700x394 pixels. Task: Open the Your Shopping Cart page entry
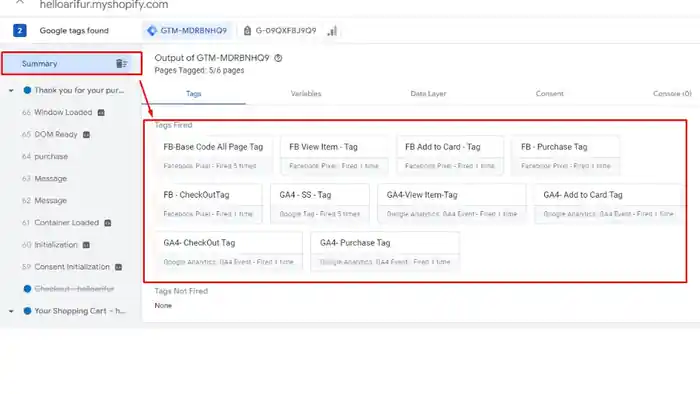[80, 311]
